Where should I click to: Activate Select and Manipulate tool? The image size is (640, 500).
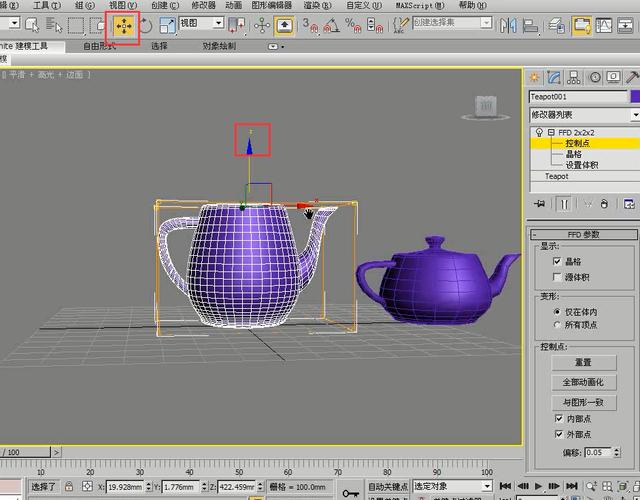pos(262,25)
